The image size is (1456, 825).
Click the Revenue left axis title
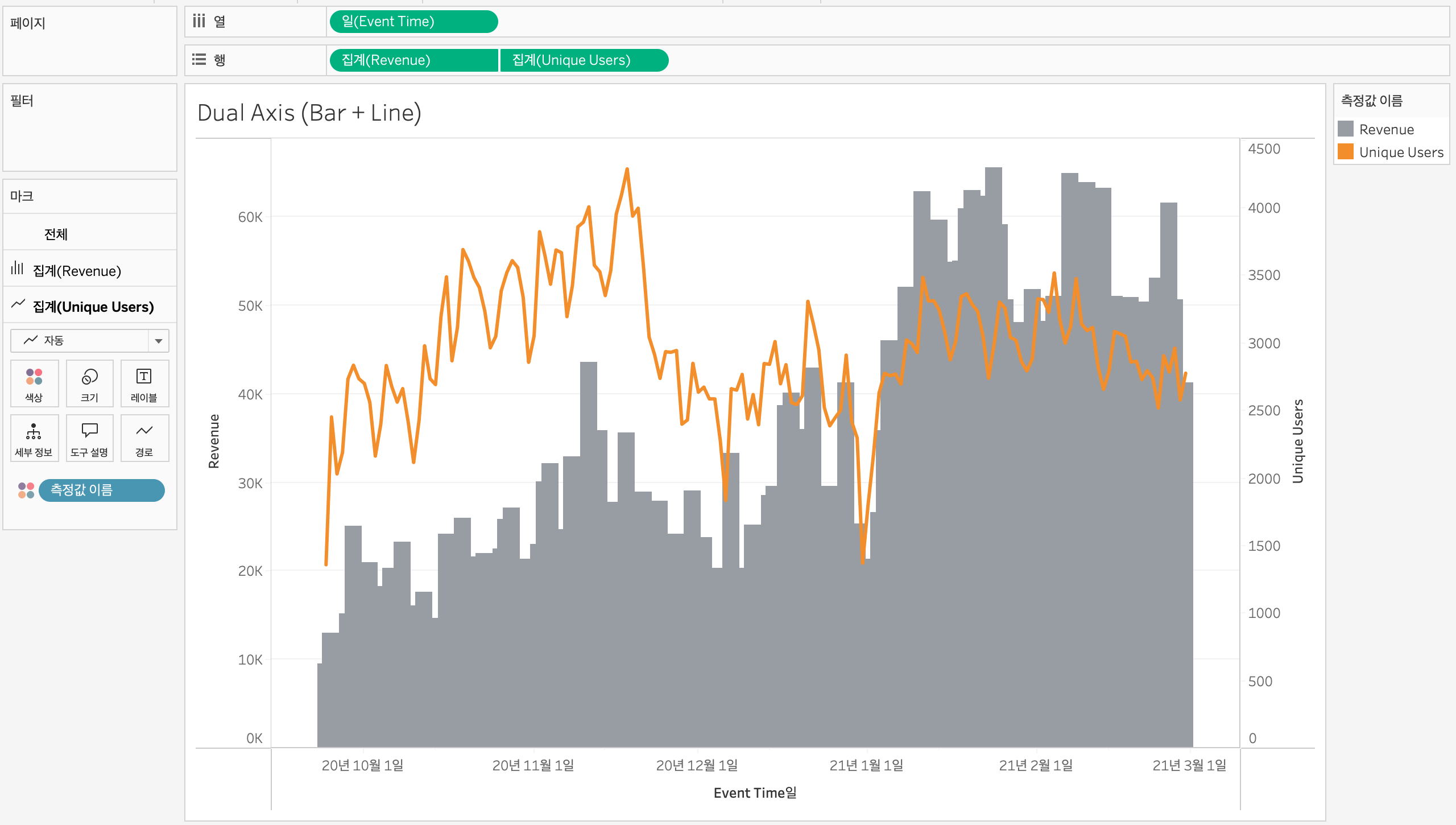tap(214, 442)
